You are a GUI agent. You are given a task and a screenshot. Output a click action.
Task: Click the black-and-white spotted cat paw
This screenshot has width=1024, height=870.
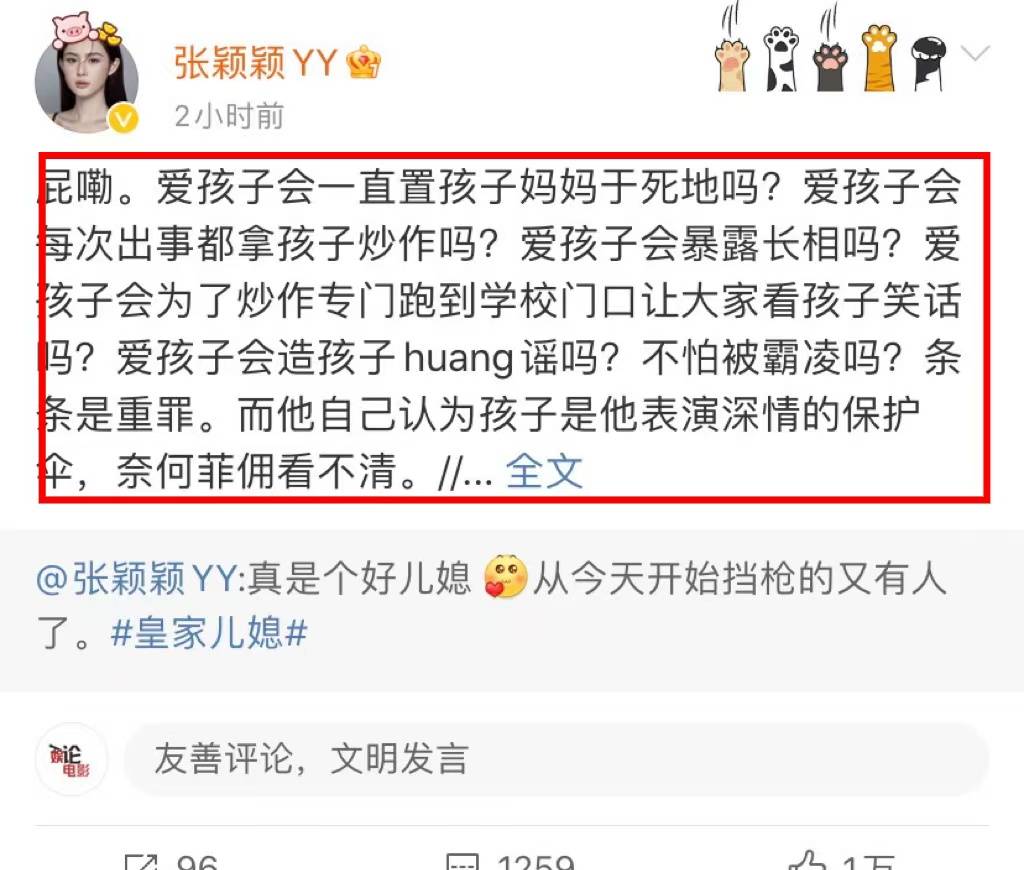pyautogui.click(x=781, y=59)
